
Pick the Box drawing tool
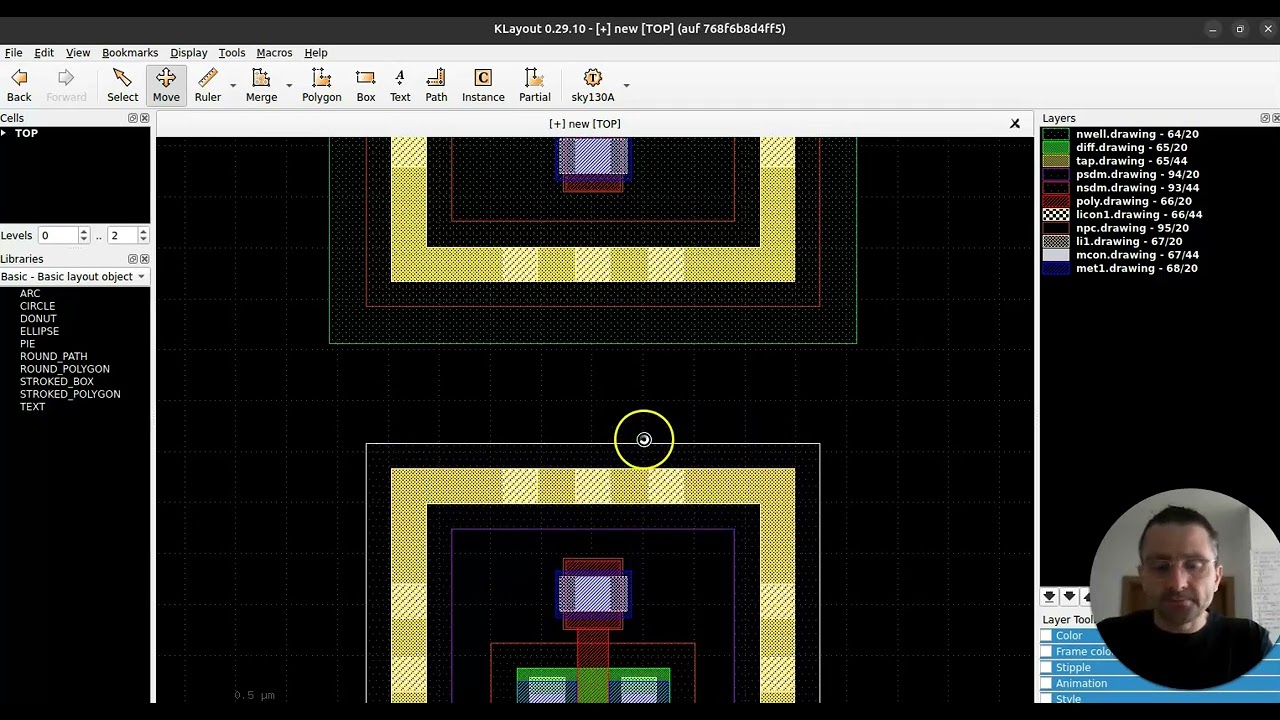[365, 85]
